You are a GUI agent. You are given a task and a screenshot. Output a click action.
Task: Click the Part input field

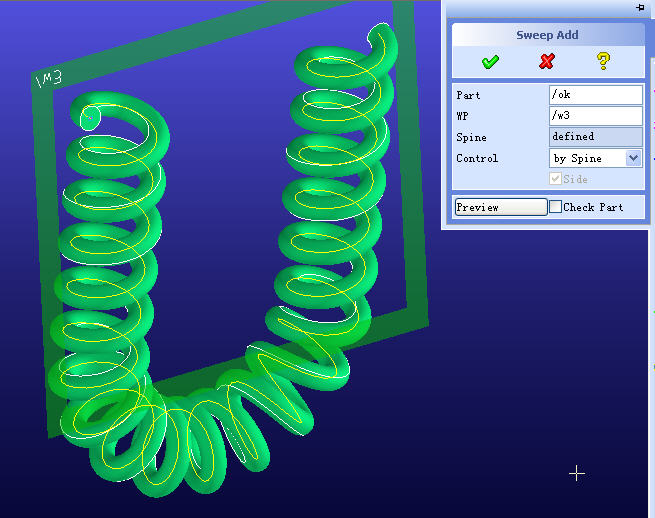[x=596, y=95]
